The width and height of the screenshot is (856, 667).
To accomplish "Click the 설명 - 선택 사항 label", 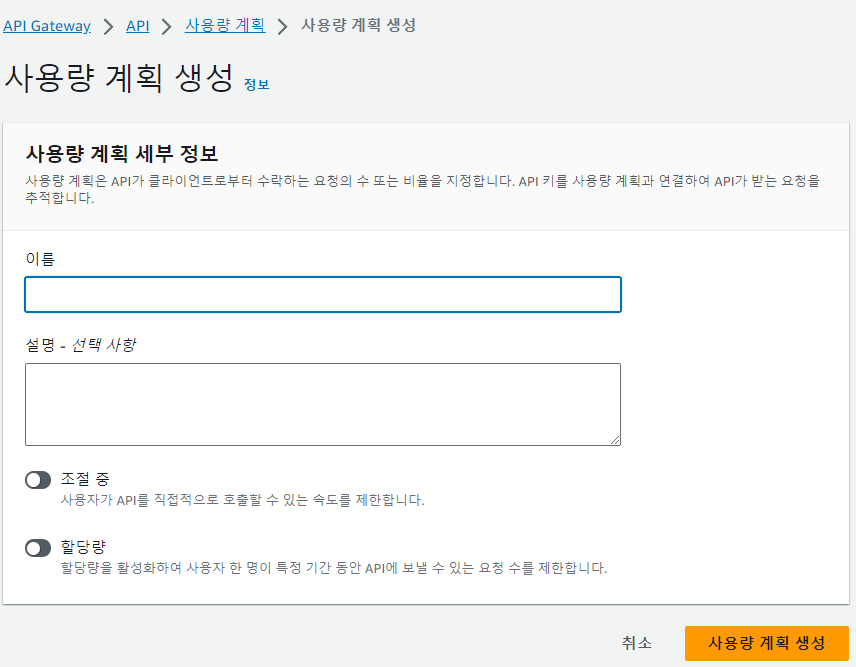I will [81, 345].
